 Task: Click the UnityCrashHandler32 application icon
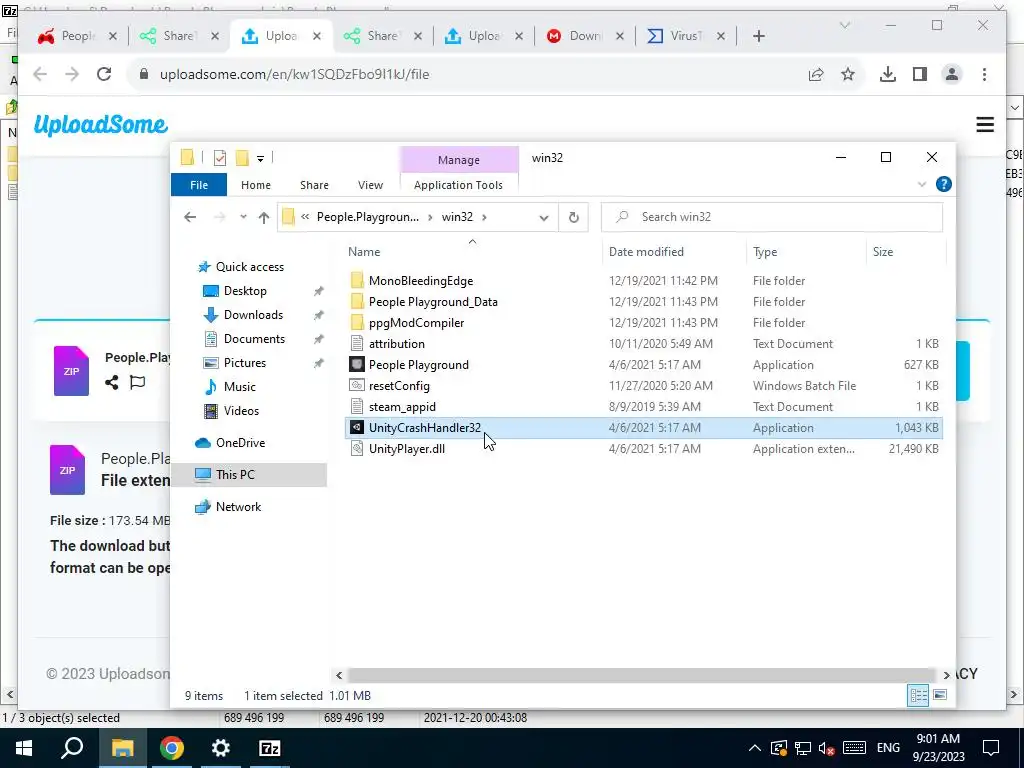pos(357,428)
